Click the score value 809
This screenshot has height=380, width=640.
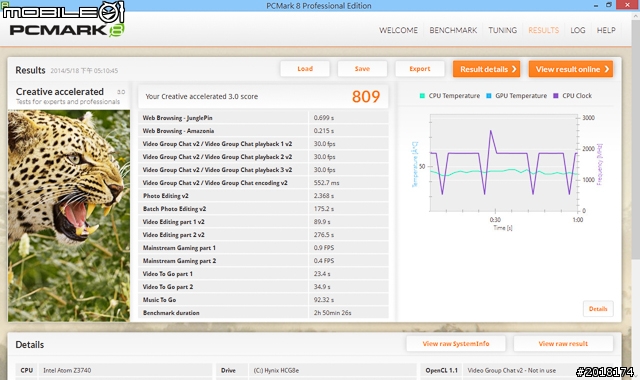[x=366, y=97]
